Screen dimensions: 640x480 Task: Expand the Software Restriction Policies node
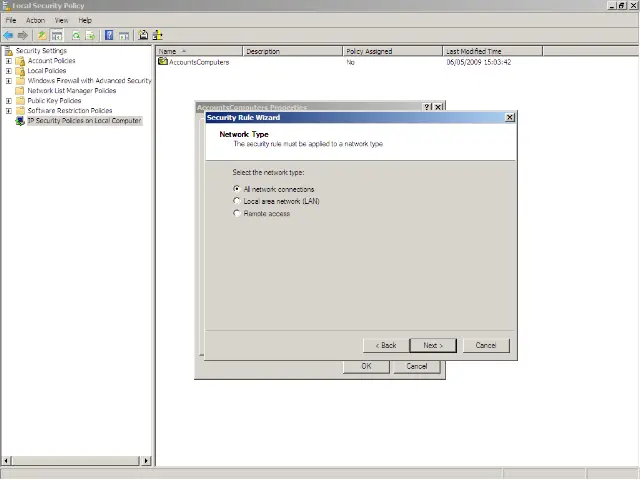[9, 111]
